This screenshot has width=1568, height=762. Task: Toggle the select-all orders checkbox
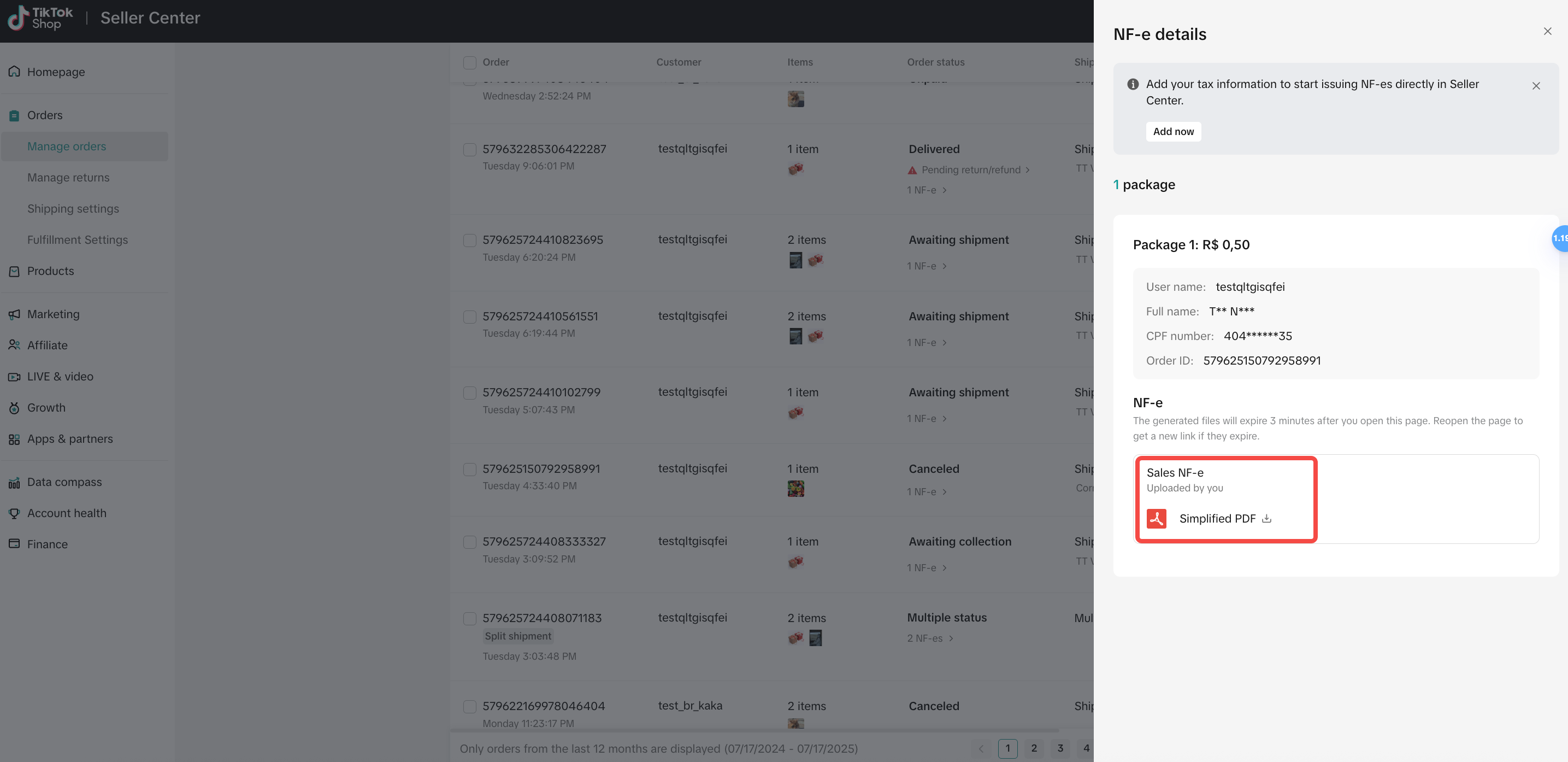coord(469,62)
